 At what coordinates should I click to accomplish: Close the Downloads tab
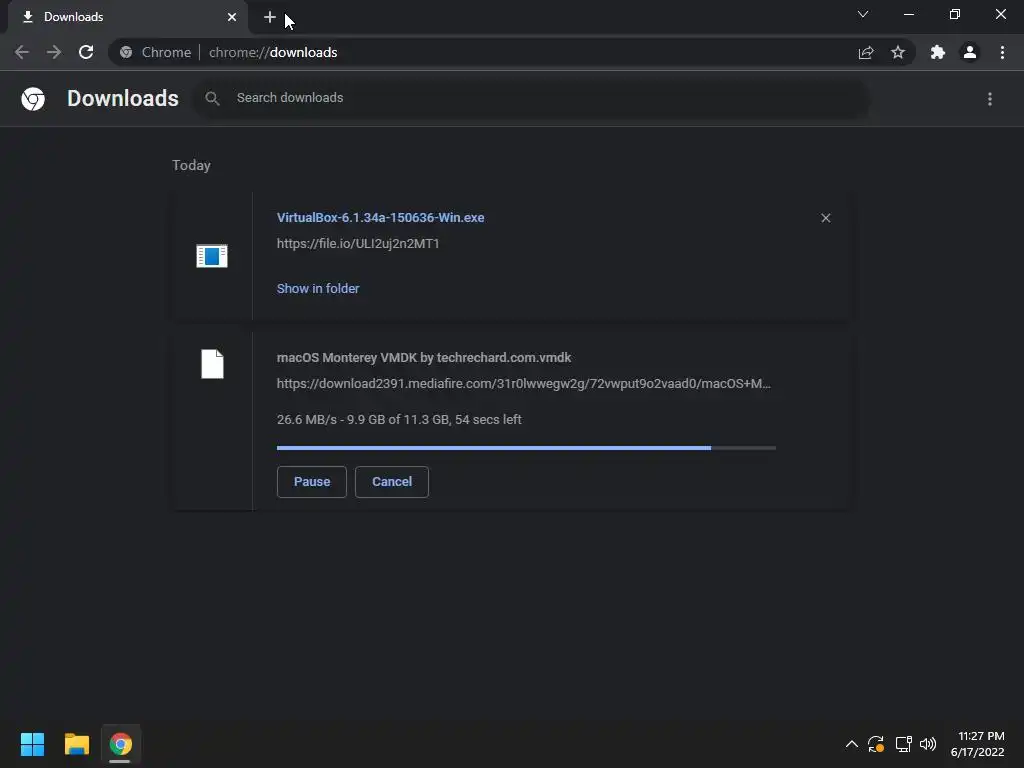coord(232,17)
